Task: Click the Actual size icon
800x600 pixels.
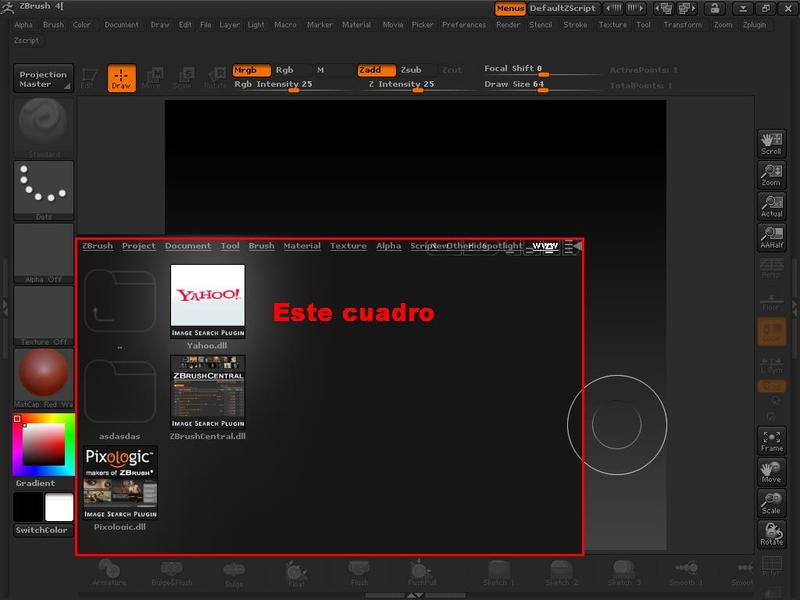Action: [771, 206]
